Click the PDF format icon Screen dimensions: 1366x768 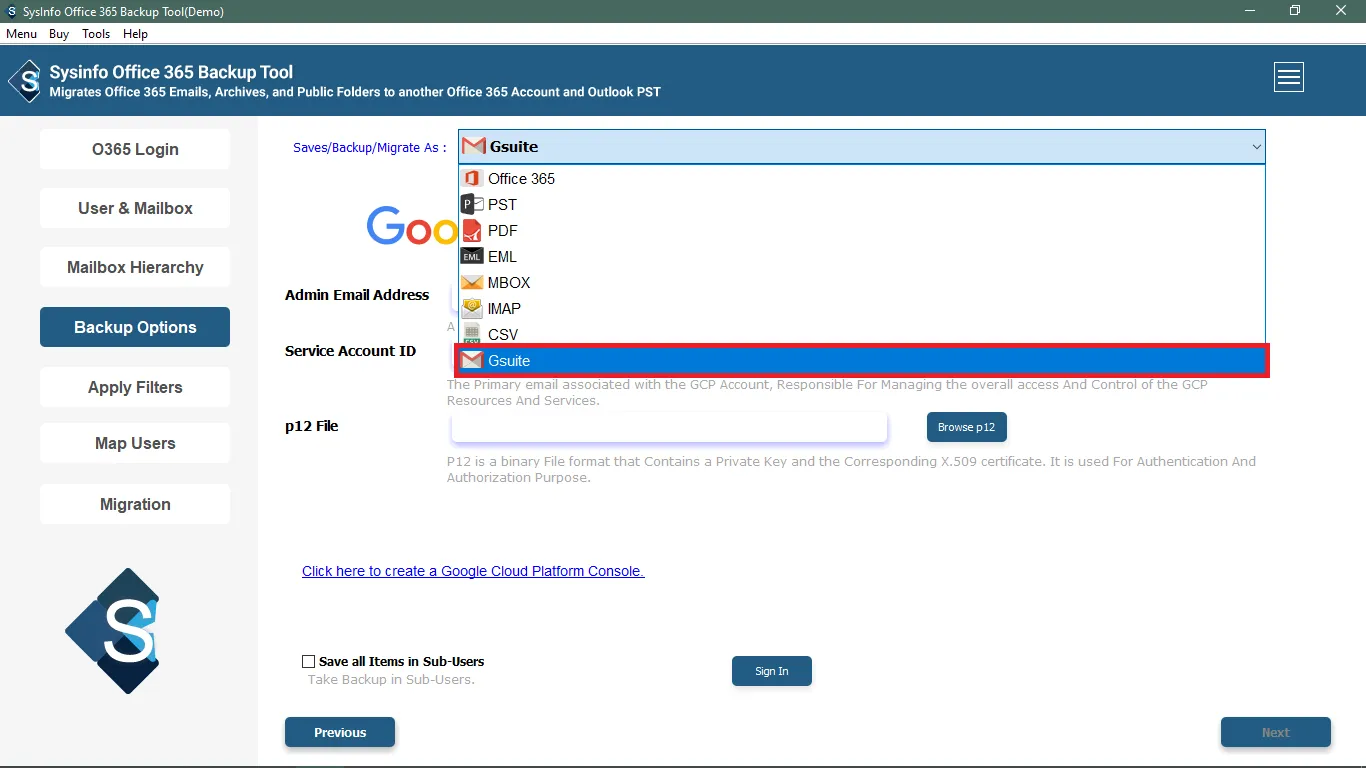click(472, 230)
